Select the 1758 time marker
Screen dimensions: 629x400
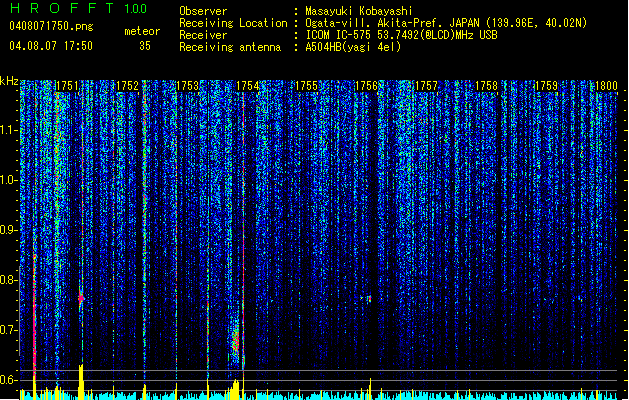point(487,86)
